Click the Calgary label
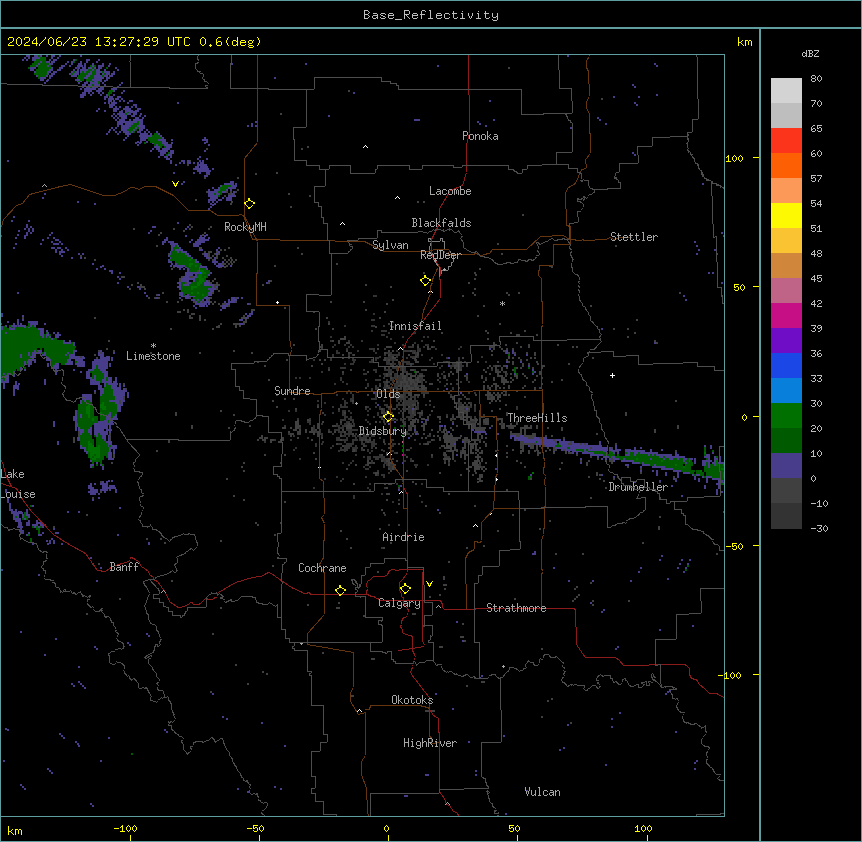The width and height of the screenshot is (862, 842). (400, 603)
